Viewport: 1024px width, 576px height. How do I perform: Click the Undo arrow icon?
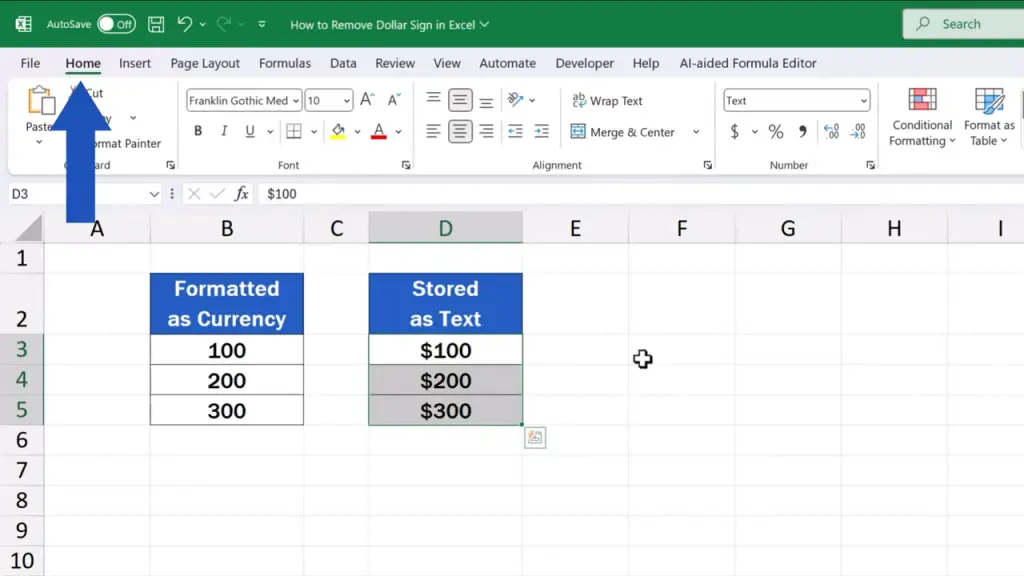coord(184,24)
